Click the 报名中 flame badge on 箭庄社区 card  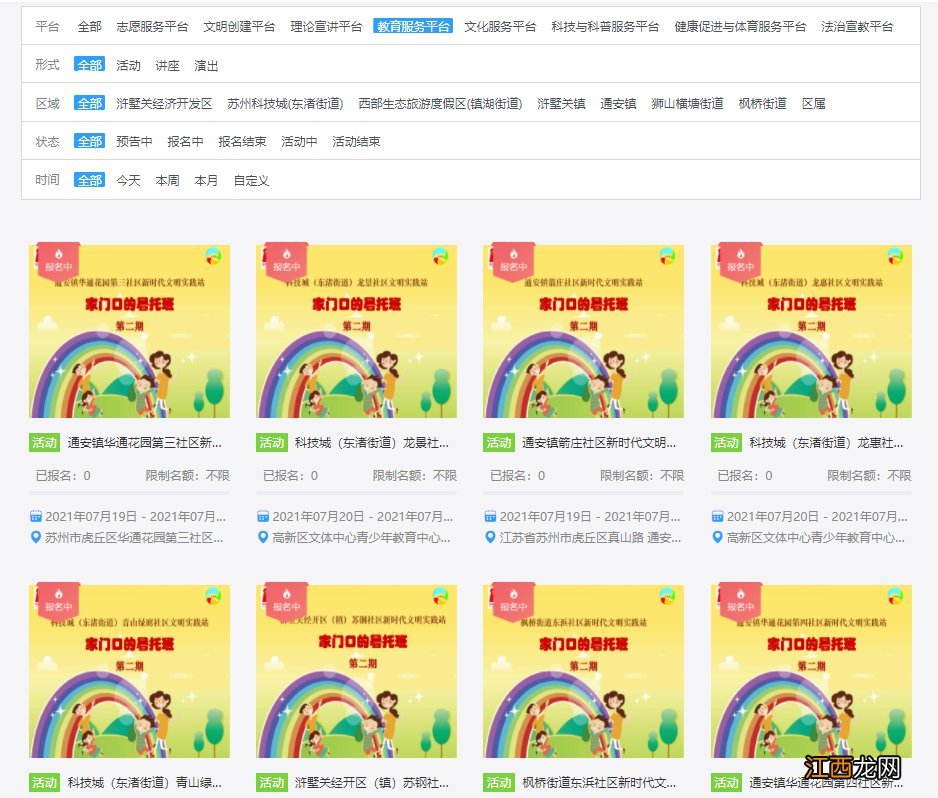514,261
